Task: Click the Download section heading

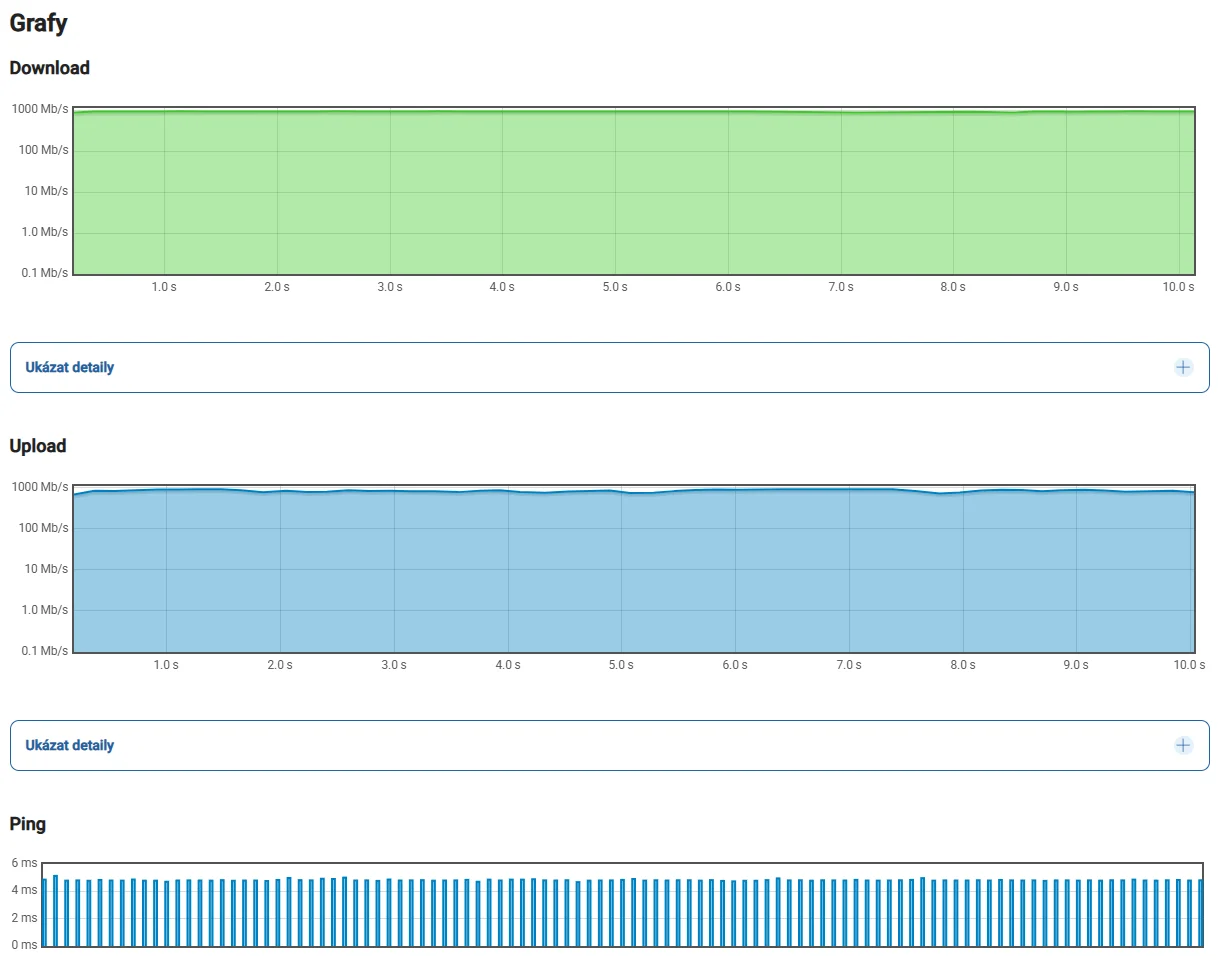Action: coord(49,68)
